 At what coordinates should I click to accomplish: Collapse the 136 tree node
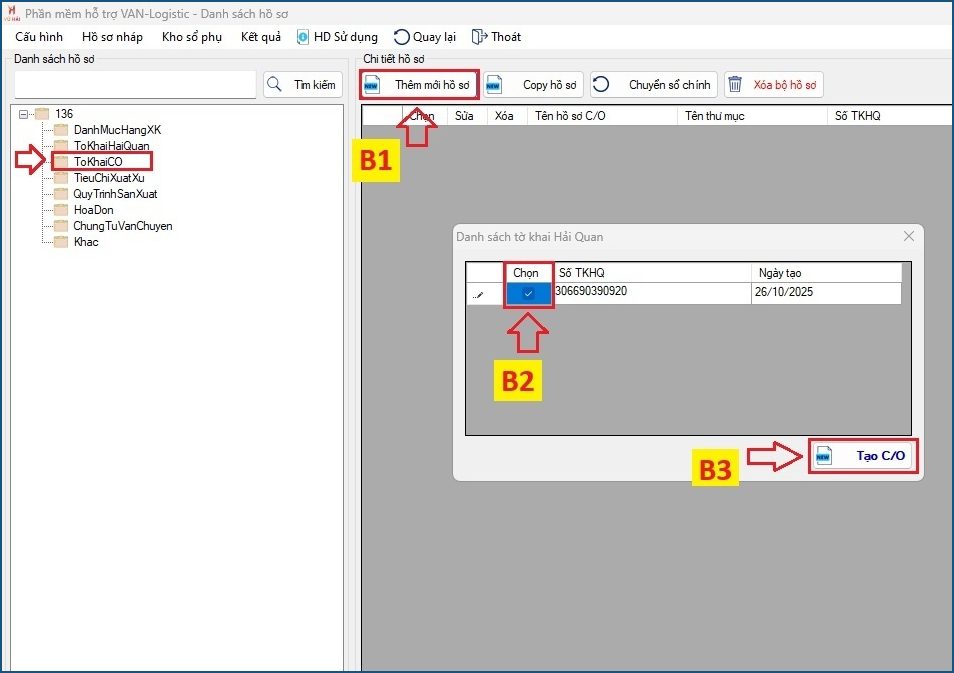click(24, 114)
